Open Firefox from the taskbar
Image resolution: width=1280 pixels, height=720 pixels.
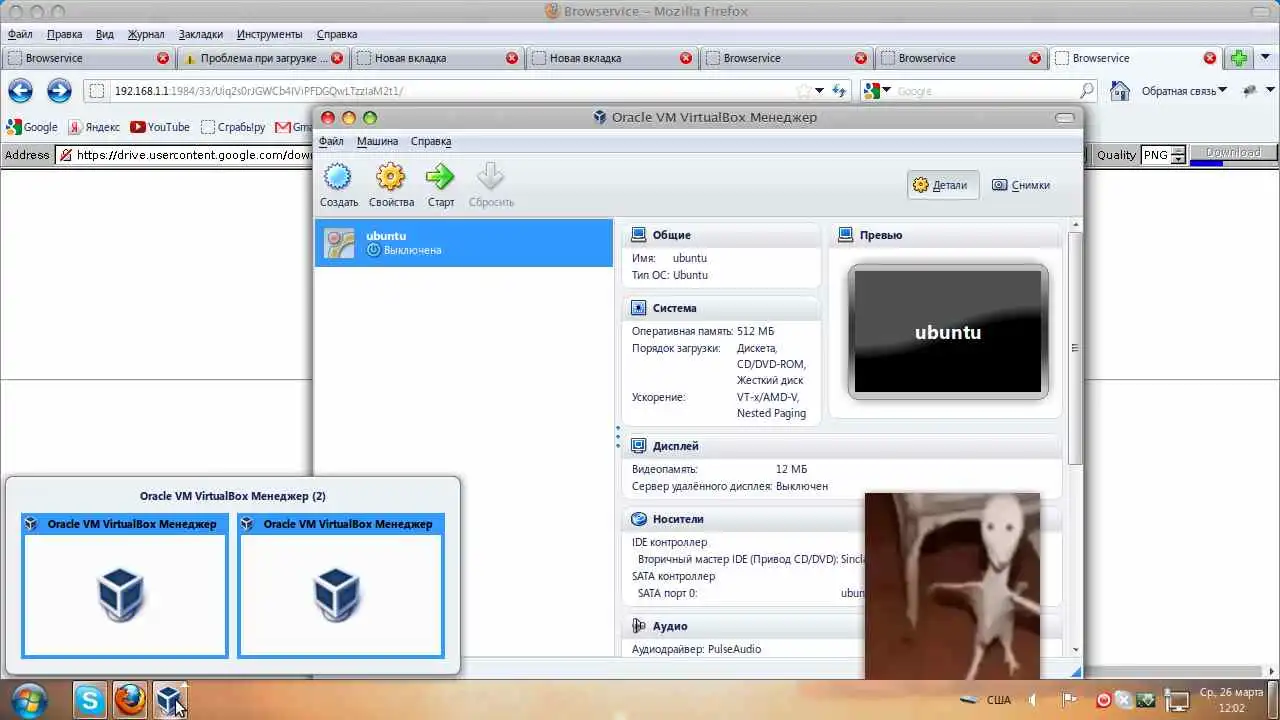[x=130, y=700]
